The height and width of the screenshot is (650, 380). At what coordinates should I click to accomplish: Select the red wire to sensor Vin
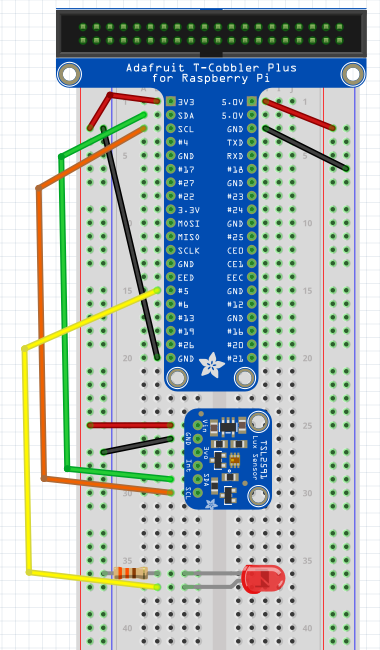[130, 425]
